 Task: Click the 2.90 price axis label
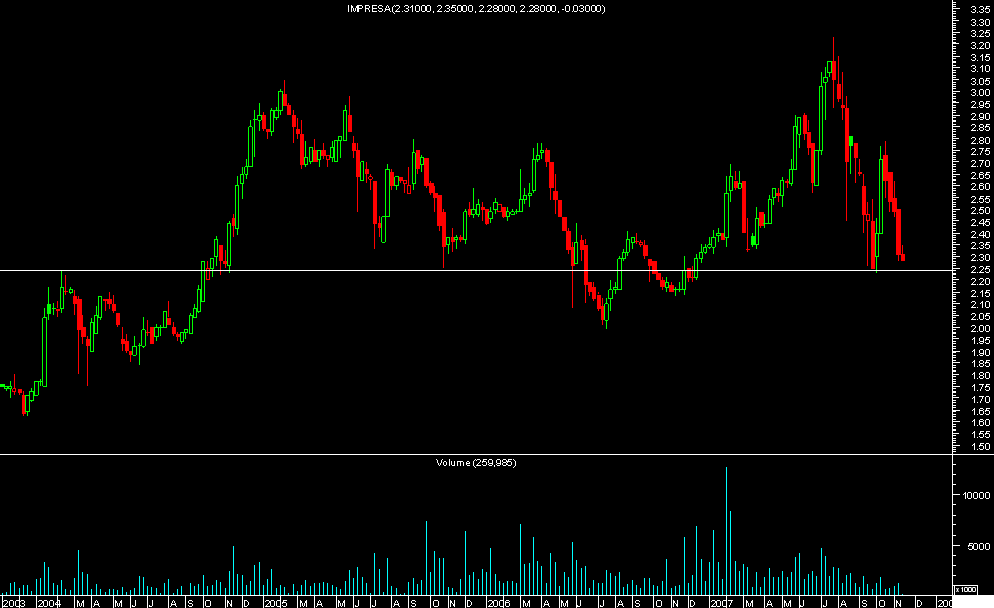[x=980, y=117]
